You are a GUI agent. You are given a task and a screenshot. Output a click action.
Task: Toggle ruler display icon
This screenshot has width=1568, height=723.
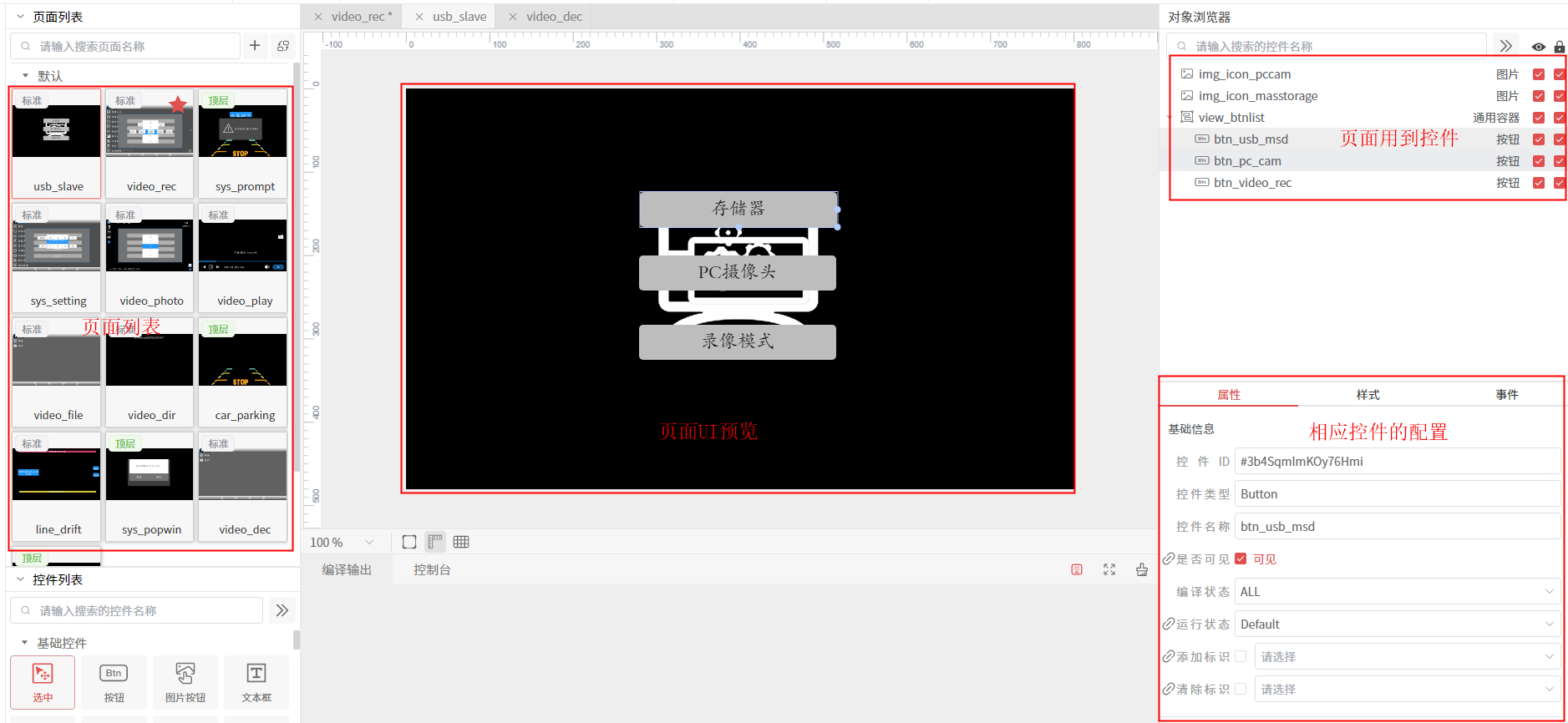click(x=435, y=542)
